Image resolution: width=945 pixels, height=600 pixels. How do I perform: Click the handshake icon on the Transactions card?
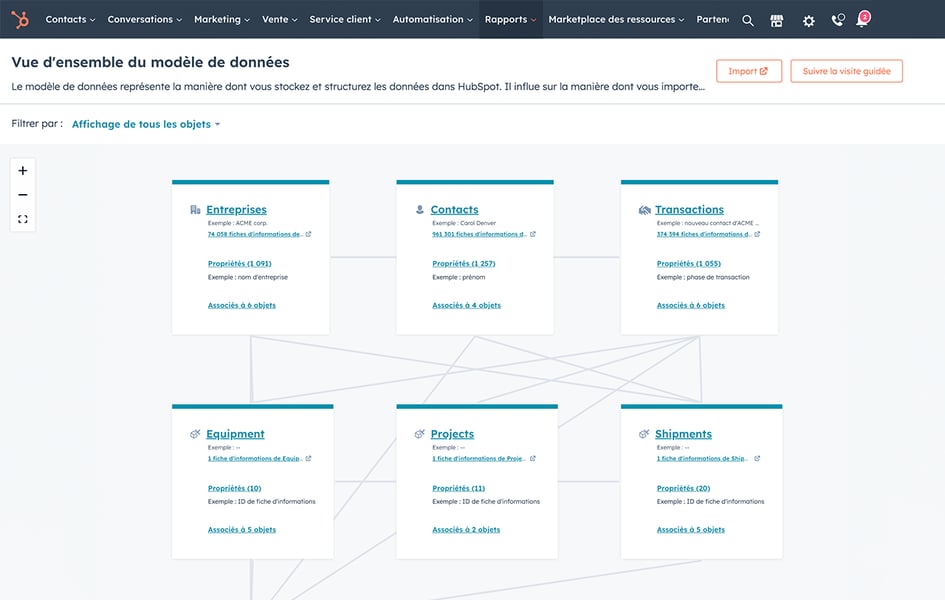tap(646, 210)
